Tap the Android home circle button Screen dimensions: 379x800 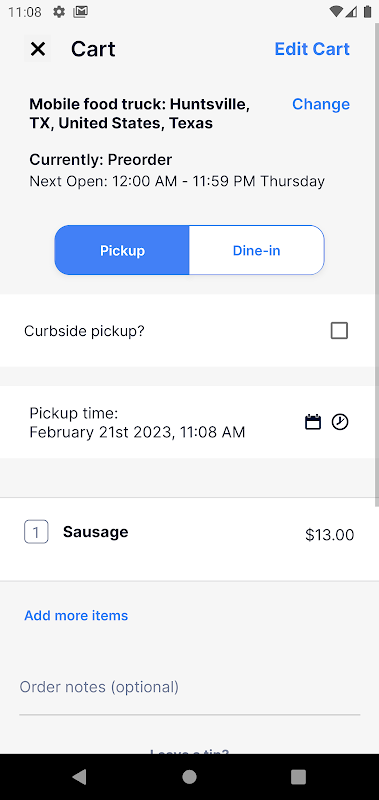point(189,777)
